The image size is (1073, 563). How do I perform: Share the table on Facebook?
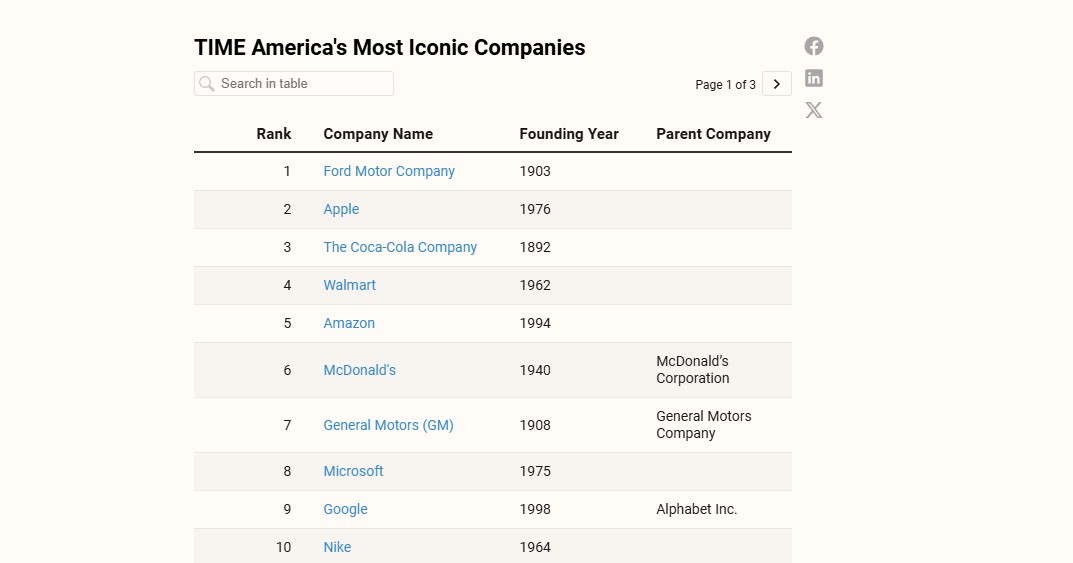coord(814,46)
